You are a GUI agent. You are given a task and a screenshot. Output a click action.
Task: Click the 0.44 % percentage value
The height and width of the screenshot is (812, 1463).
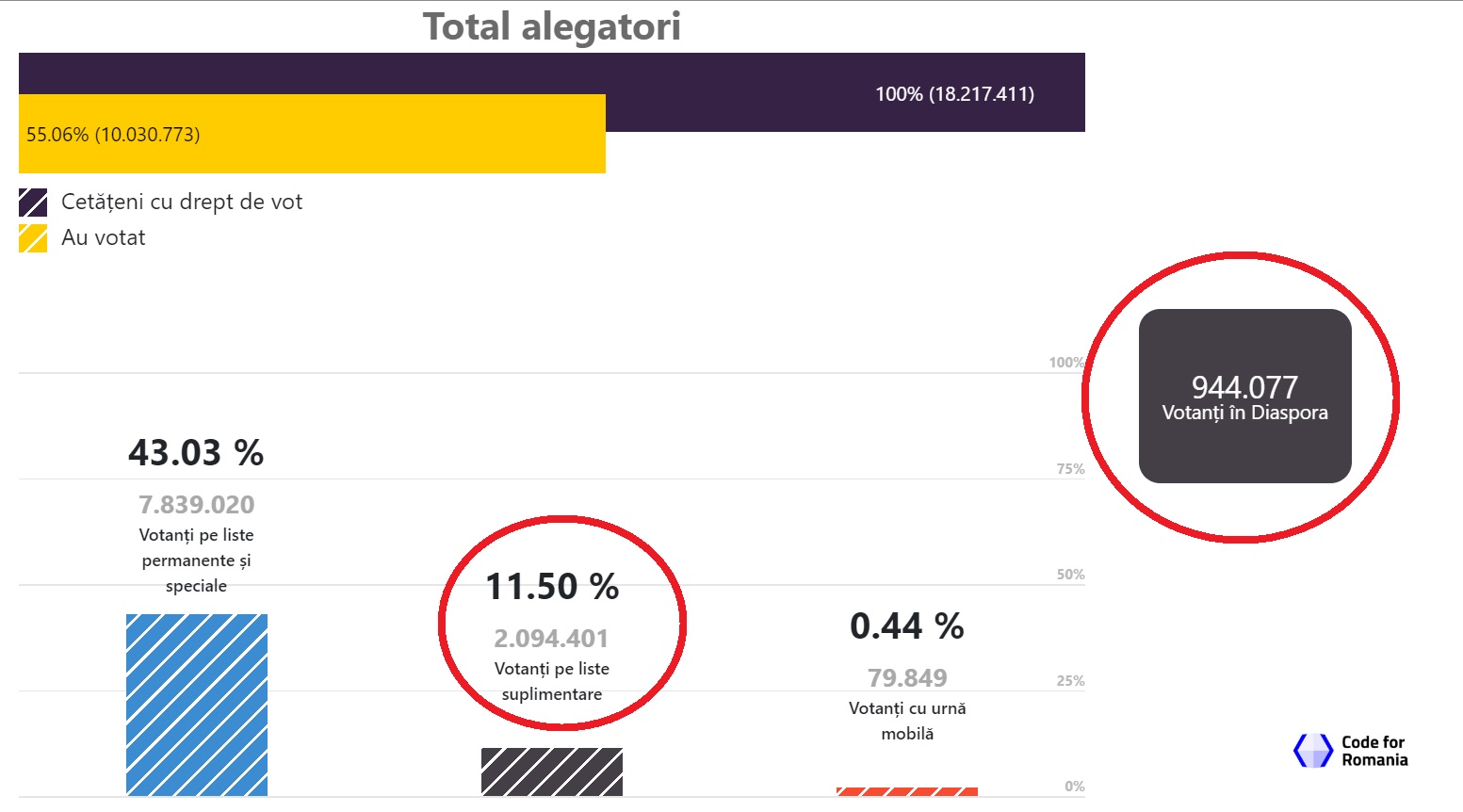tap(907, 626)
